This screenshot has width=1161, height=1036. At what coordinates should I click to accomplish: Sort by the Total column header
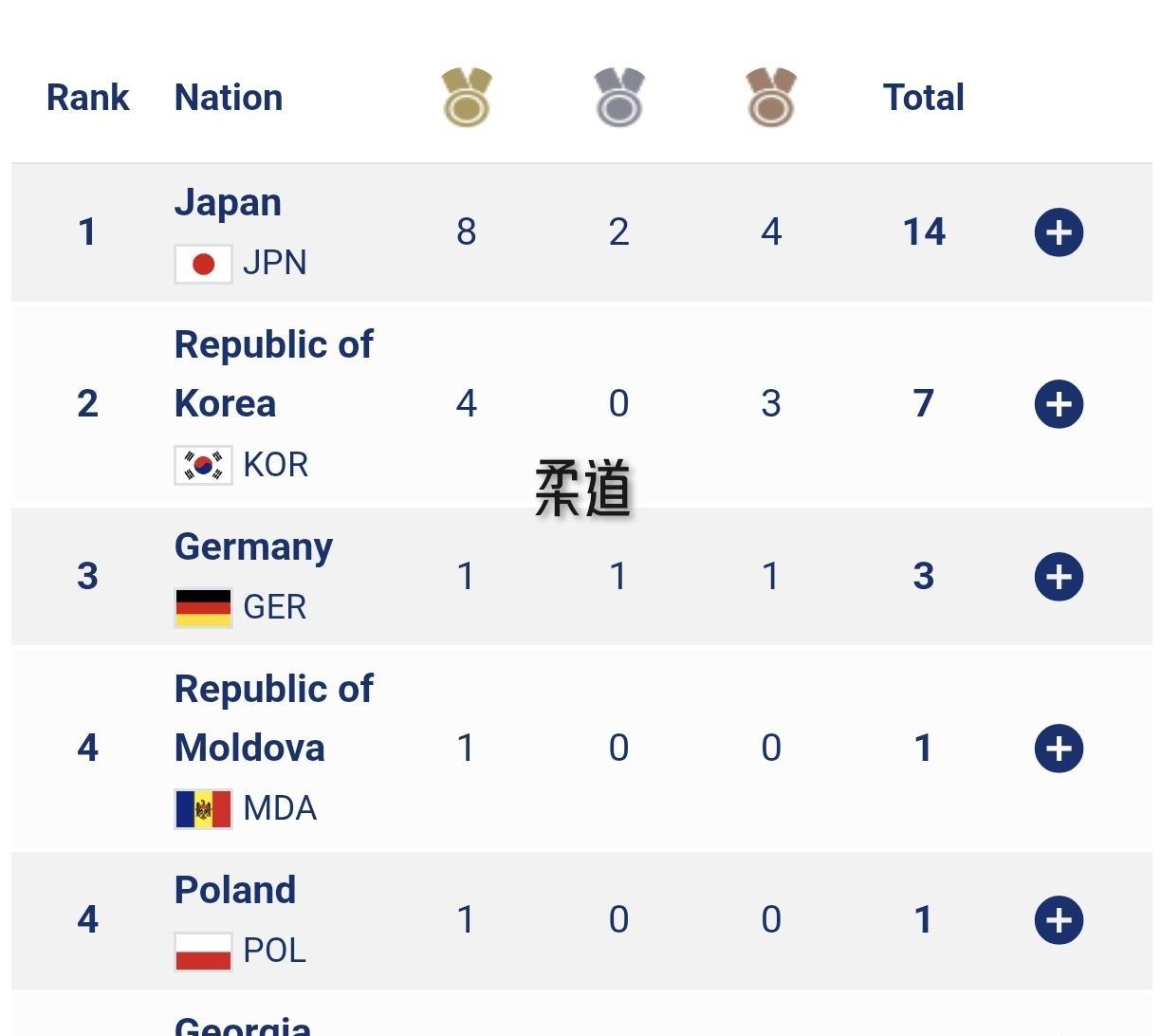coord(923,97)
